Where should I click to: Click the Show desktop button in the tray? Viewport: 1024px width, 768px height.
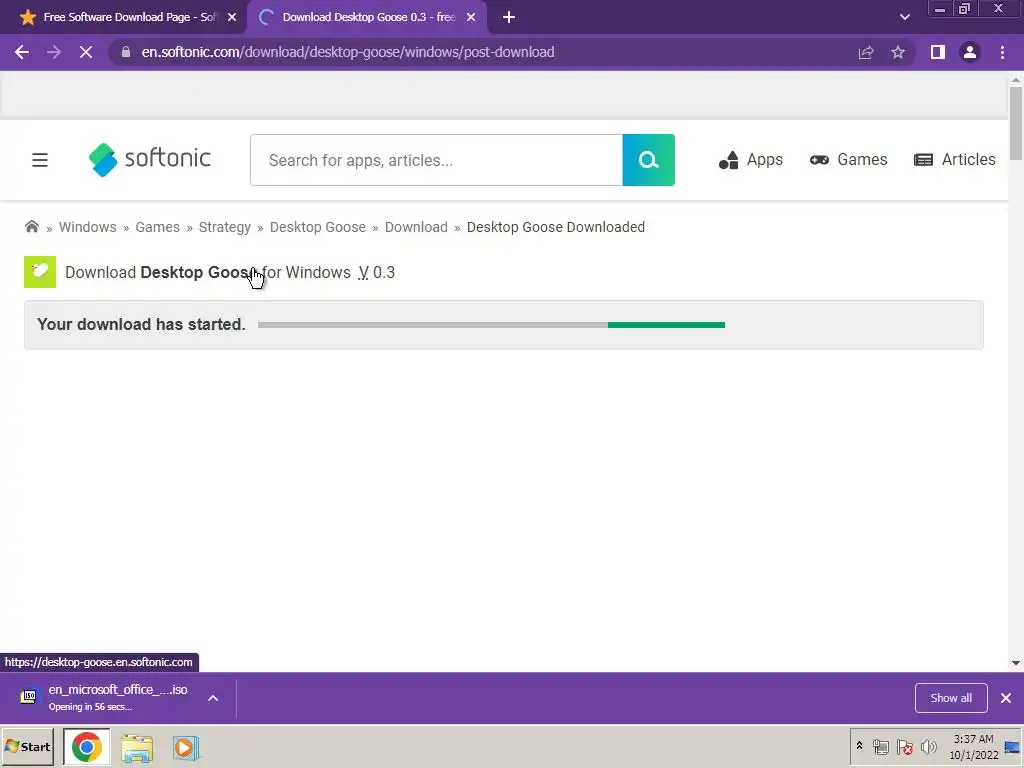pyautogui.click(x=1012, y=747)
